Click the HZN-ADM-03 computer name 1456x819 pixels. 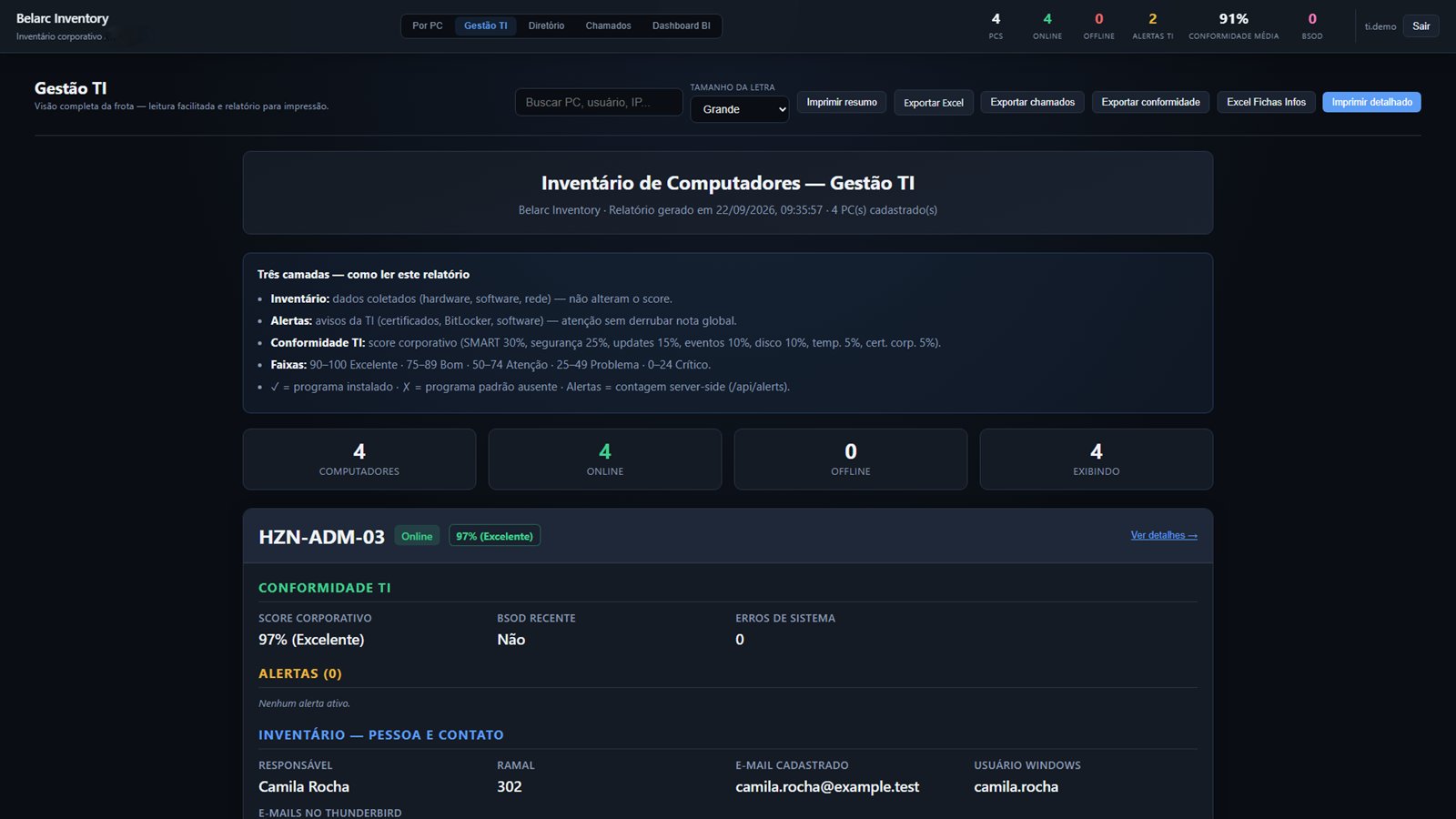321,537
